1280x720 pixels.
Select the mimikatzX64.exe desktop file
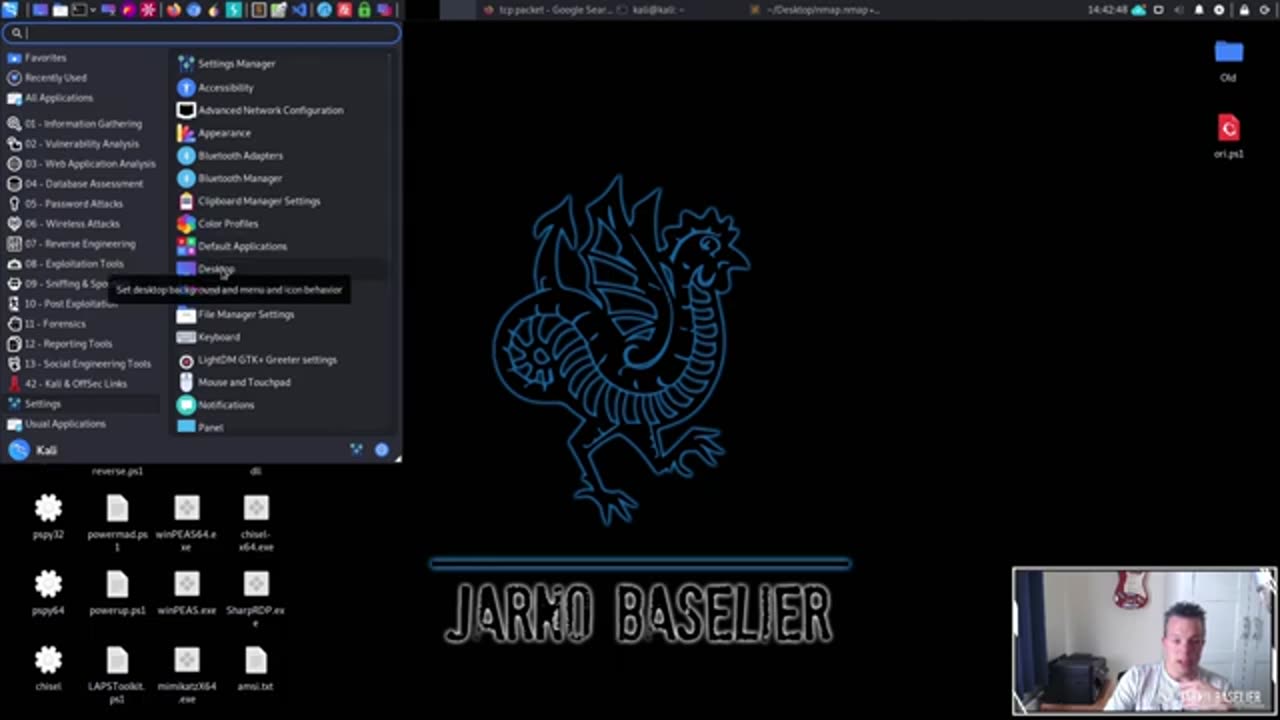tap(186, 675)
